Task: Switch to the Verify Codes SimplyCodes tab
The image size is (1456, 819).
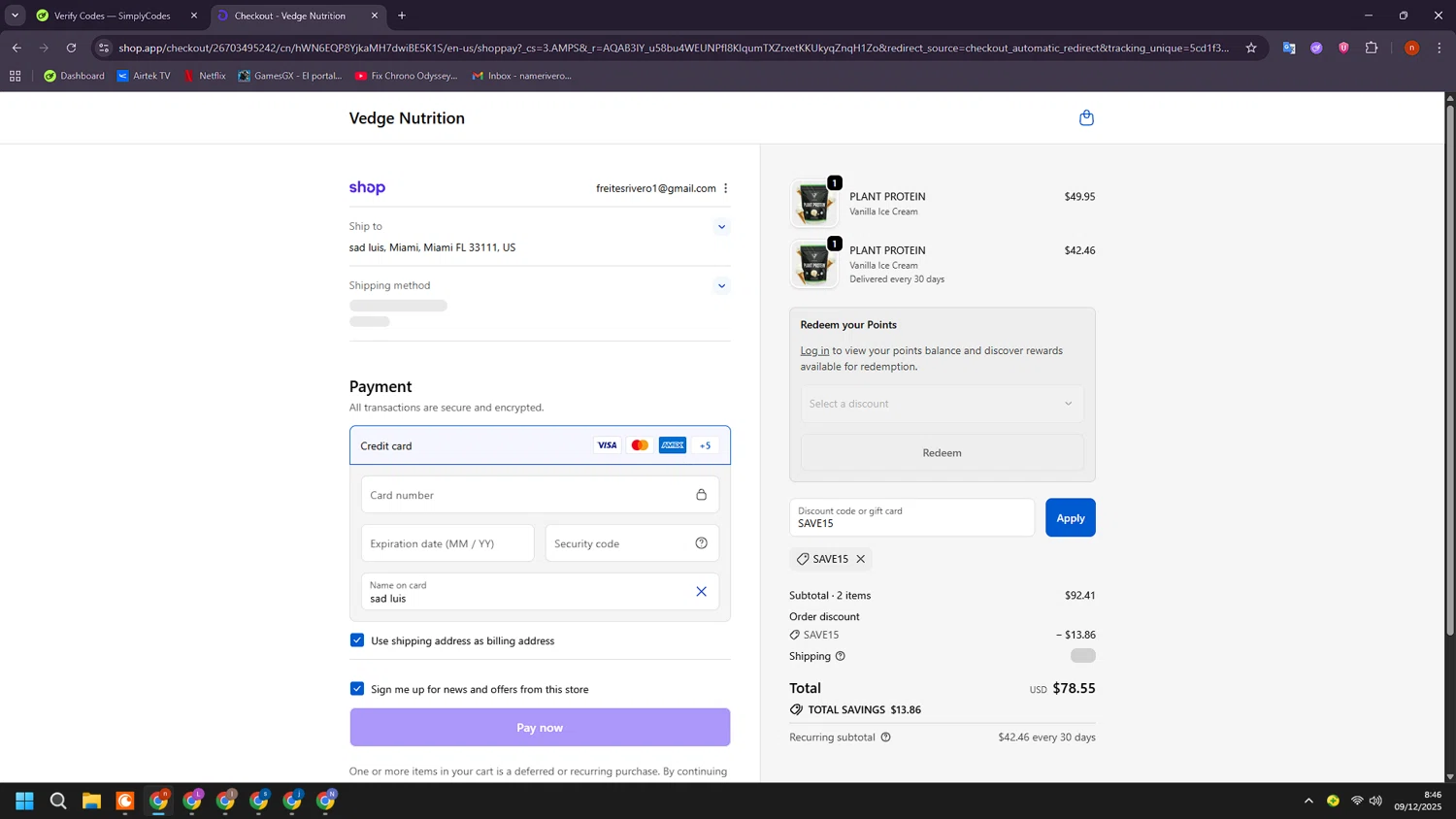Action: [113, 16]
